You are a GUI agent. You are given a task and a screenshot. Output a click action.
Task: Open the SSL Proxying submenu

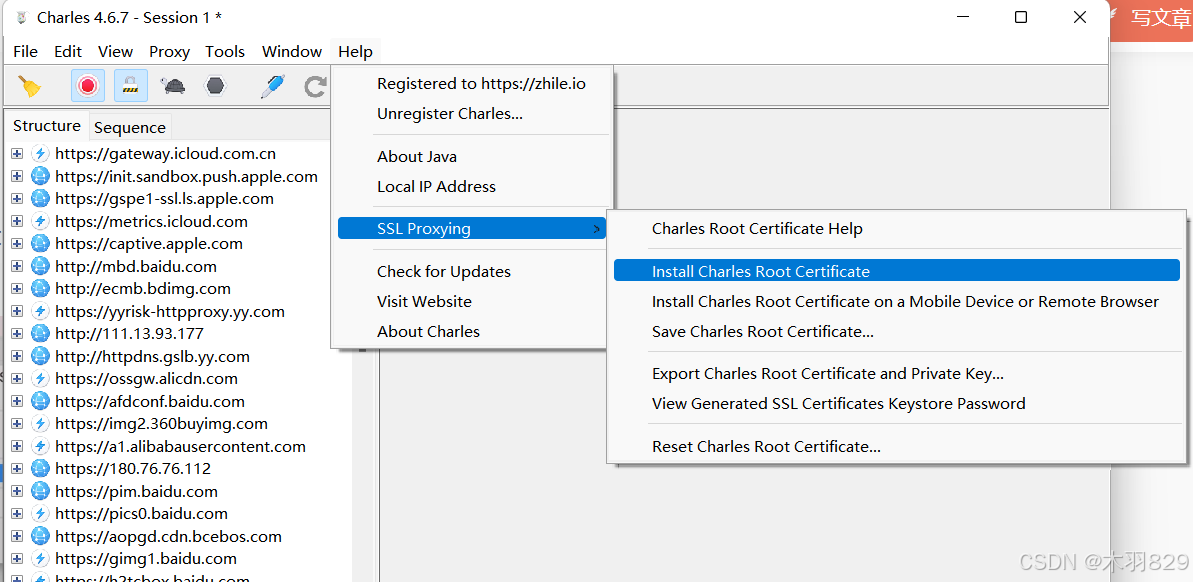[x=472, y=228]
